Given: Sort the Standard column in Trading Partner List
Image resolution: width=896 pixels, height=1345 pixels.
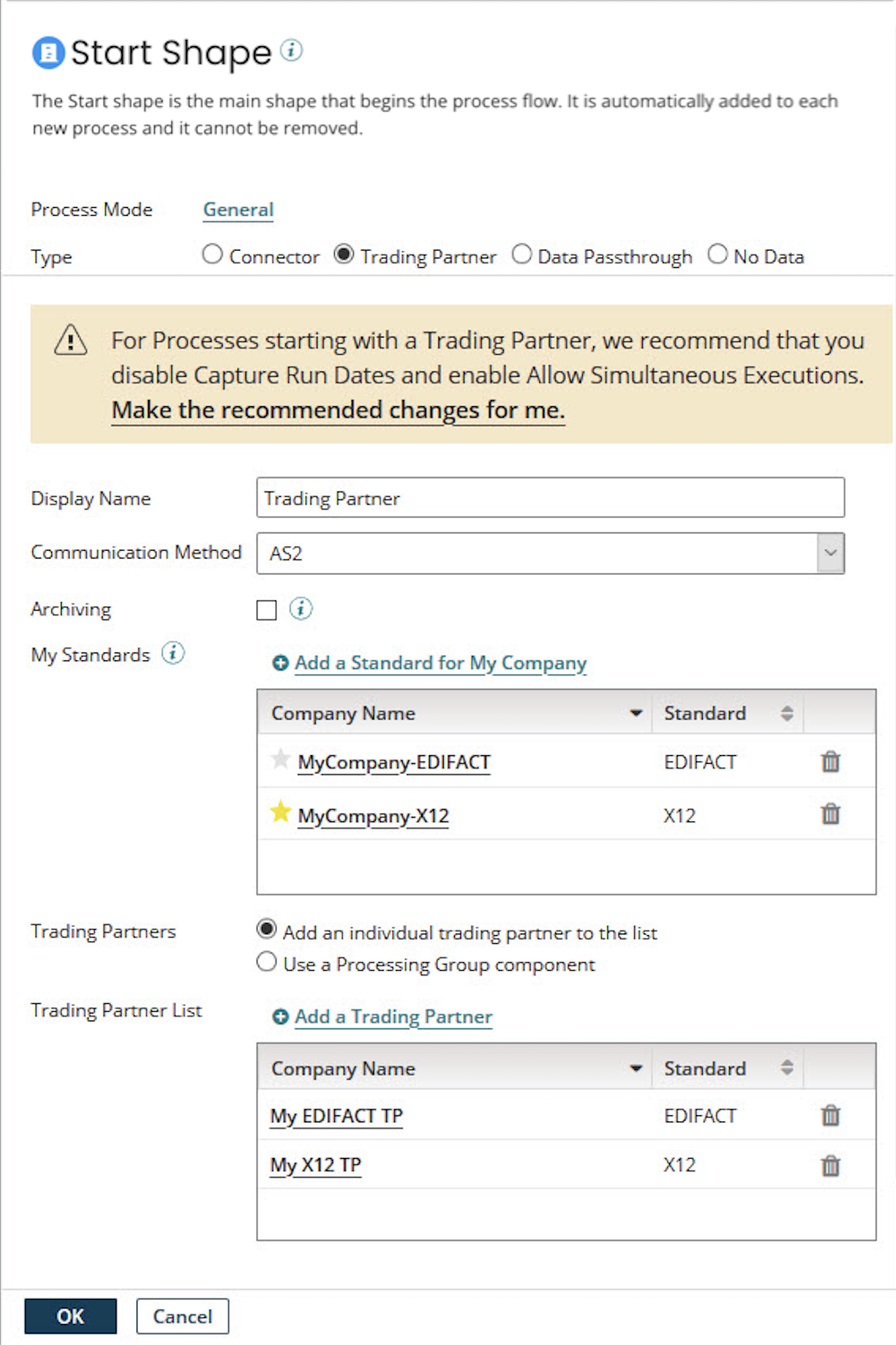Looking at the screenshot, I should coord(786,1067).
